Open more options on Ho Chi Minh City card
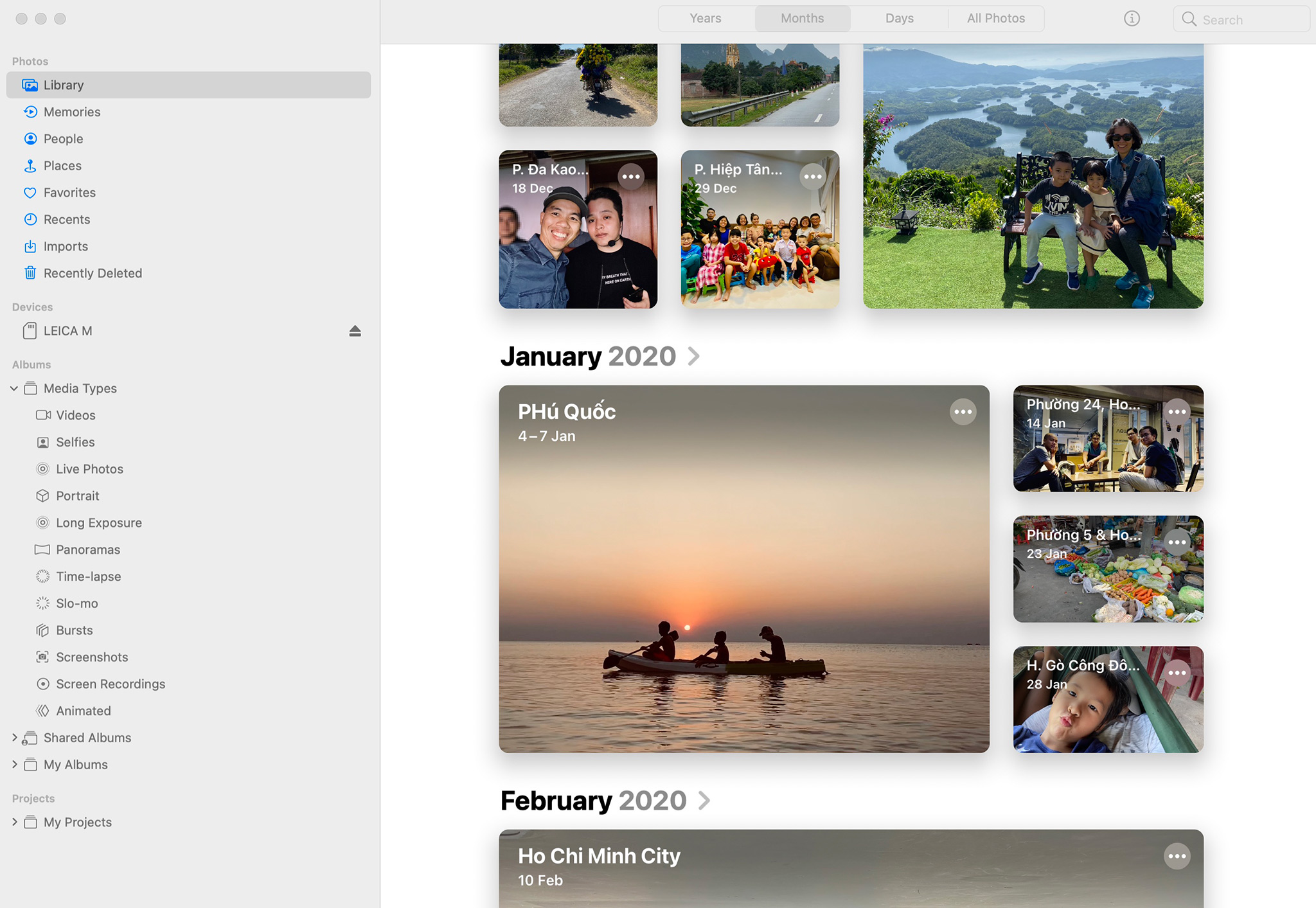 pos(1177,856)
